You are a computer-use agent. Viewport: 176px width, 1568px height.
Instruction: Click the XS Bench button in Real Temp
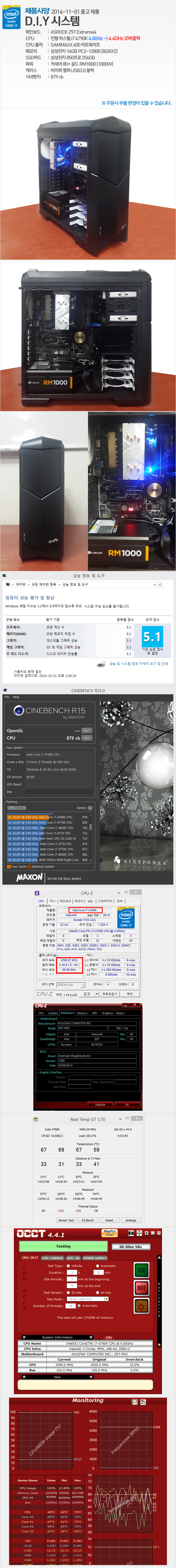pyautogui.click(x=88, y=1220)
